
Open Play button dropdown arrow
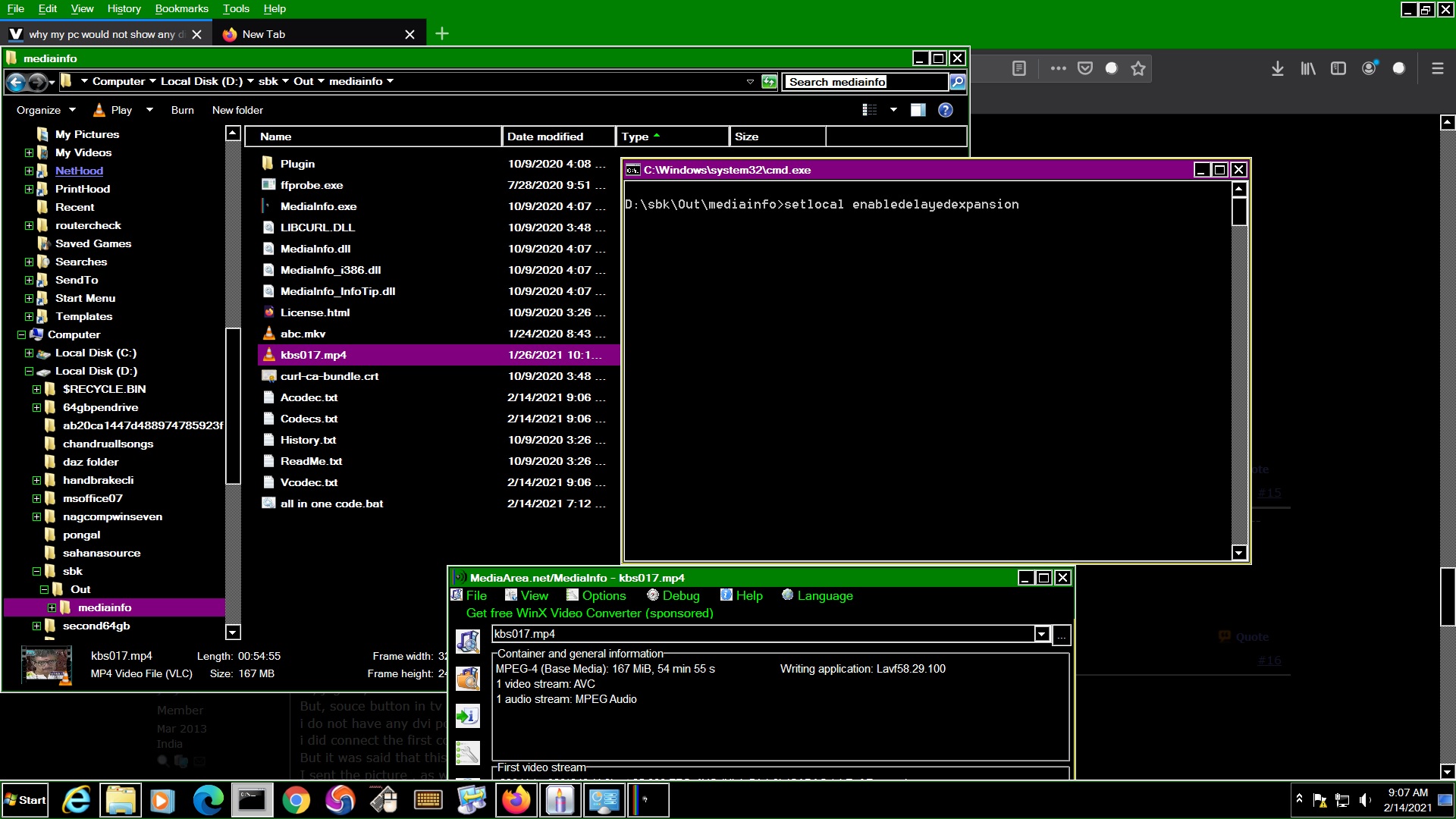click(x=149, y=110)
